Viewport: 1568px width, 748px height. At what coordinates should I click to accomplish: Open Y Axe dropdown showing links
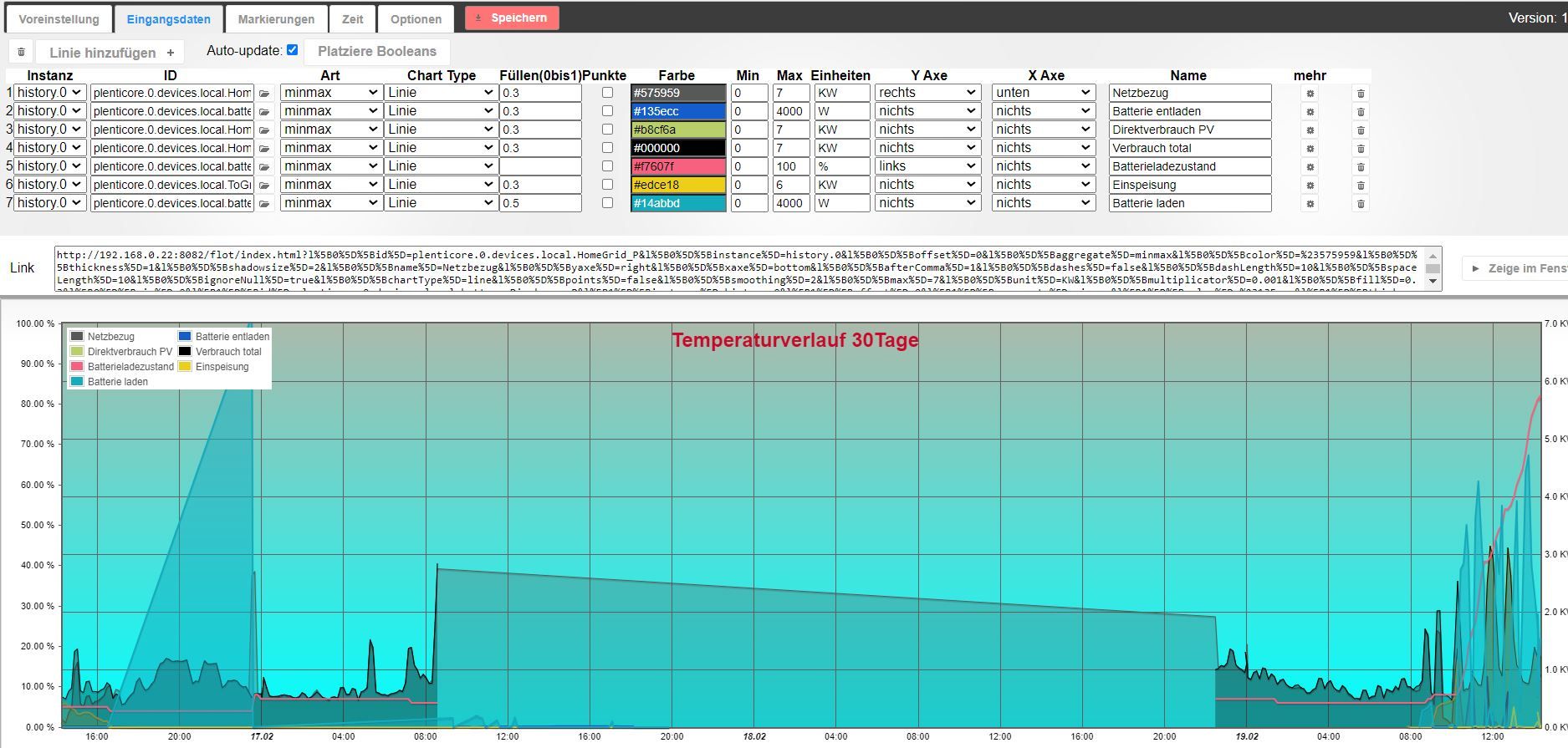(x=927, y=166)
